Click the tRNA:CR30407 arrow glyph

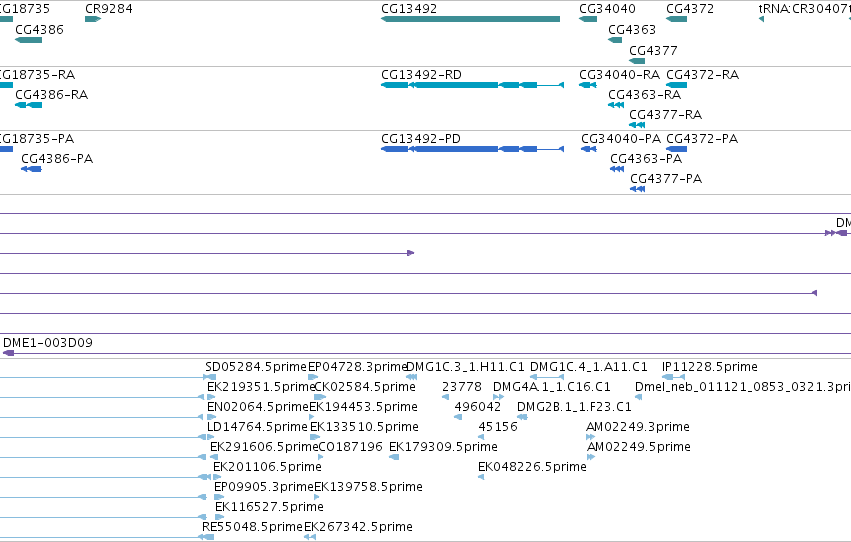761,20
